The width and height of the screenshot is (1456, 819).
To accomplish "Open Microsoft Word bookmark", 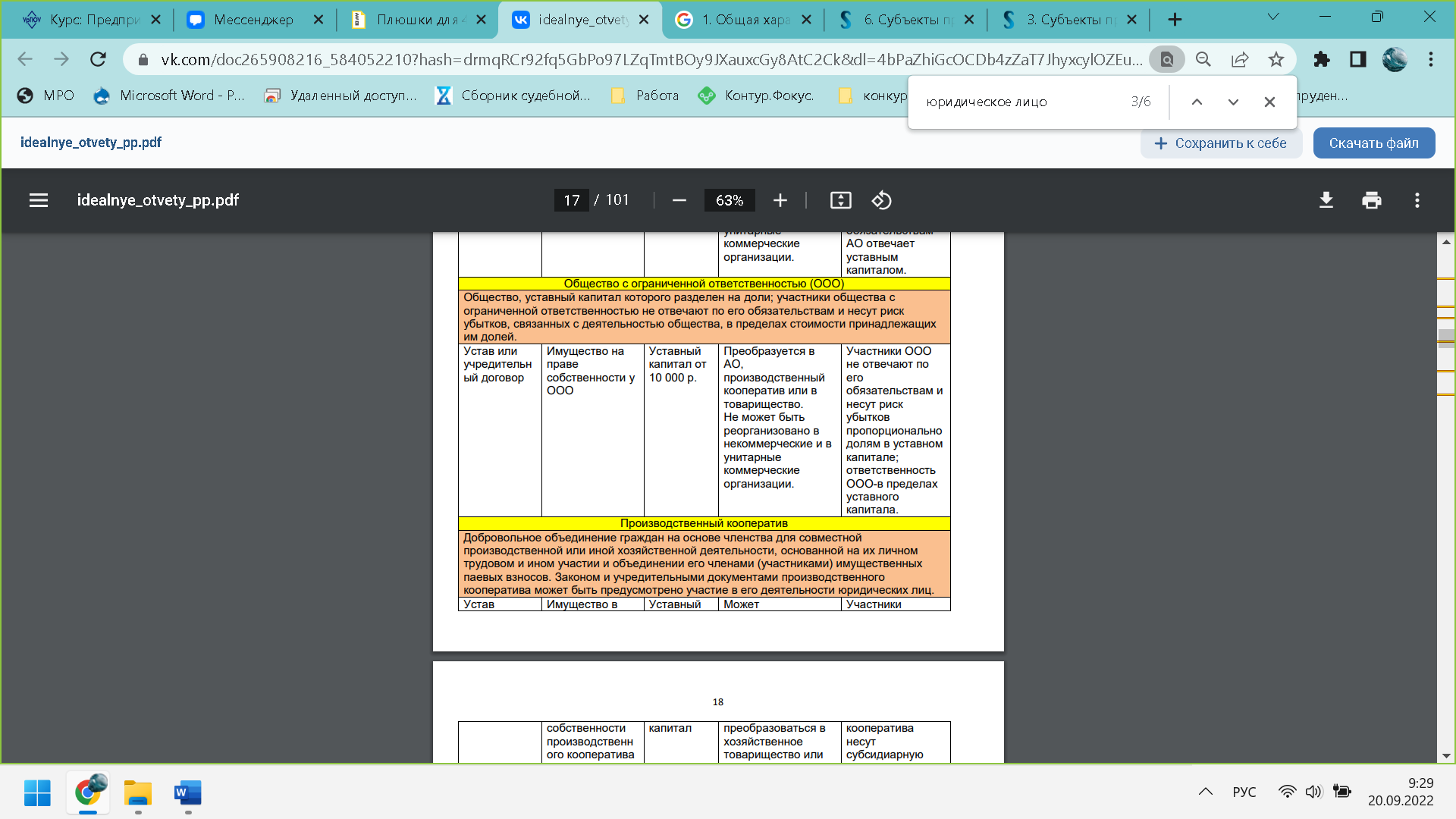I will (169, 96).
